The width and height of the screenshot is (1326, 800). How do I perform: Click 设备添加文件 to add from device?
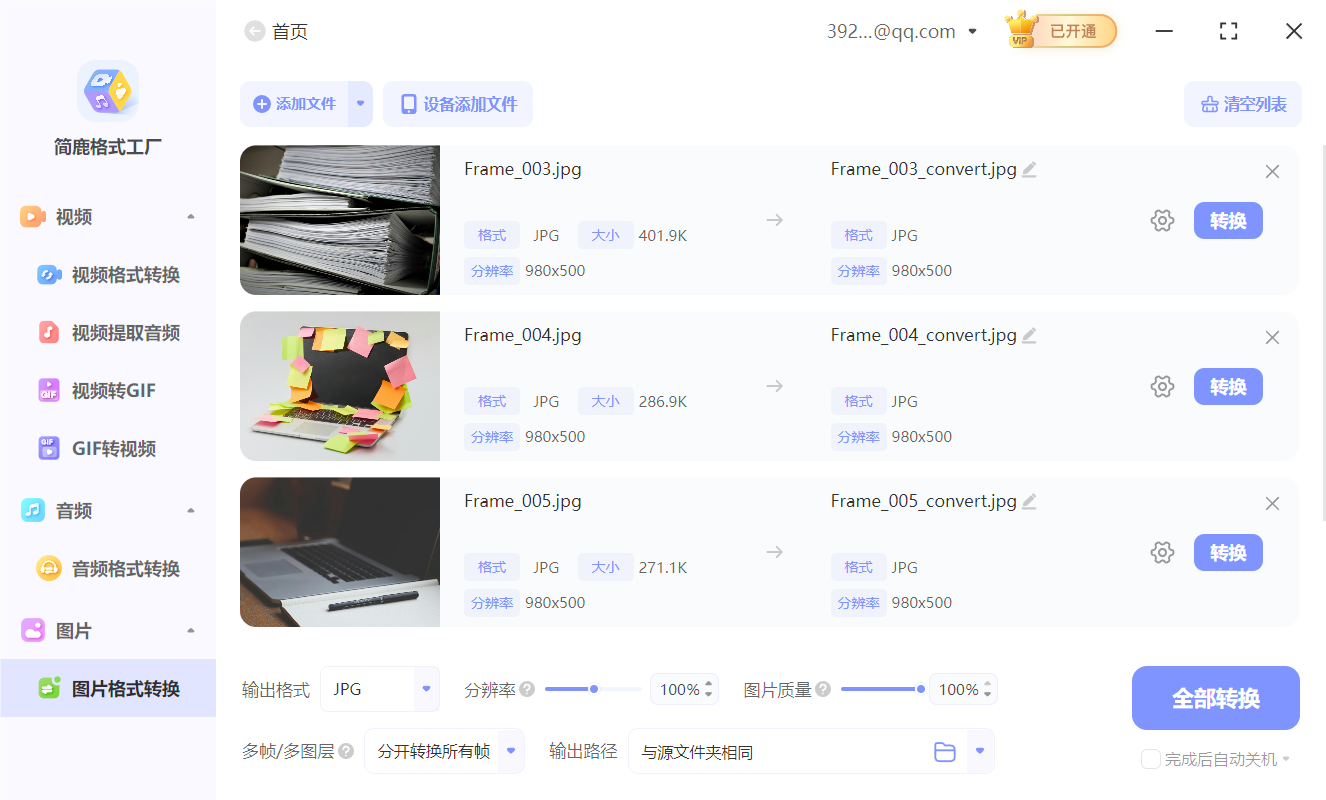point(458,103)
